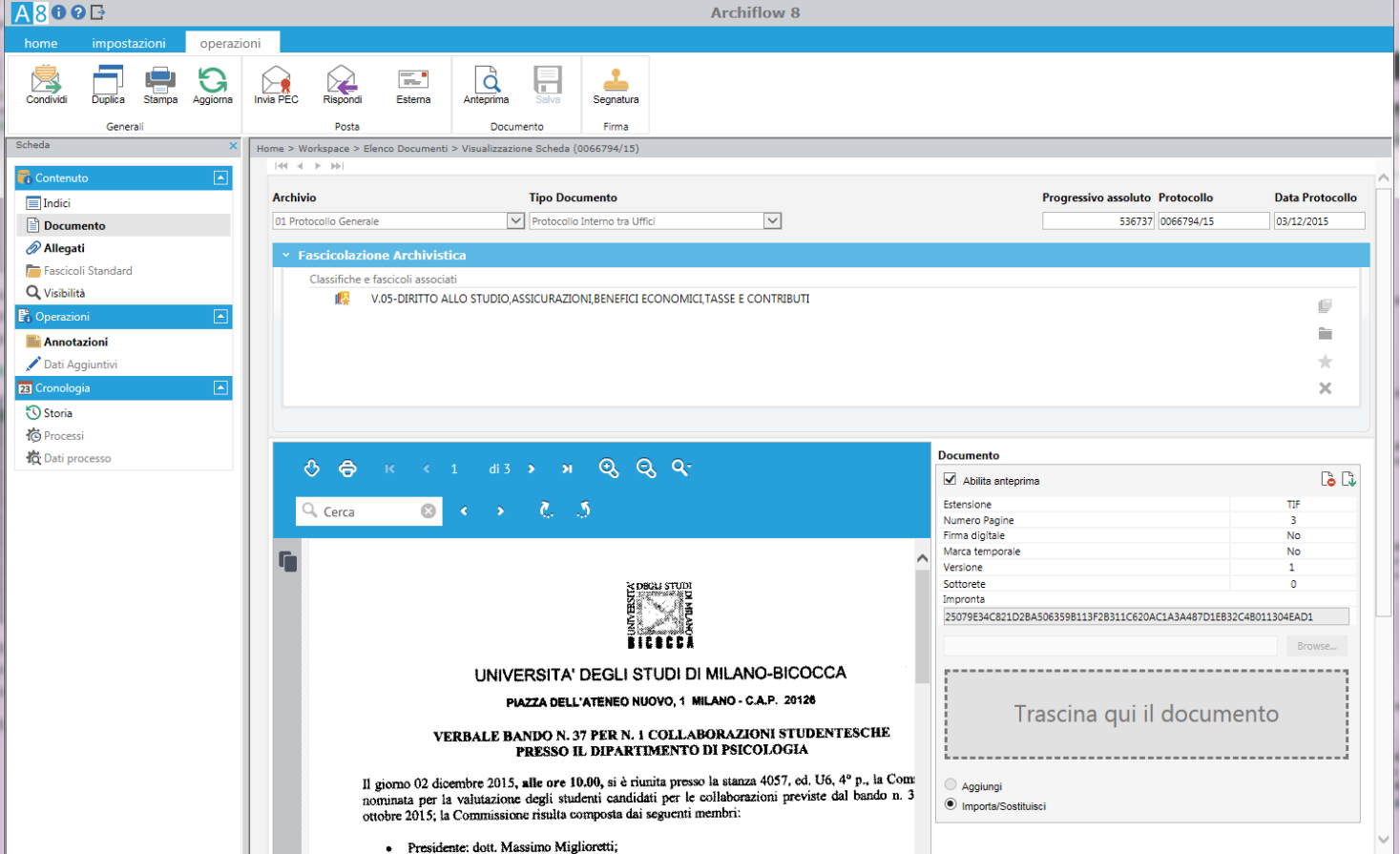This screenshot has height=854, width=1400.
Task: Click the Browse... button
Action: [1316, 646]
